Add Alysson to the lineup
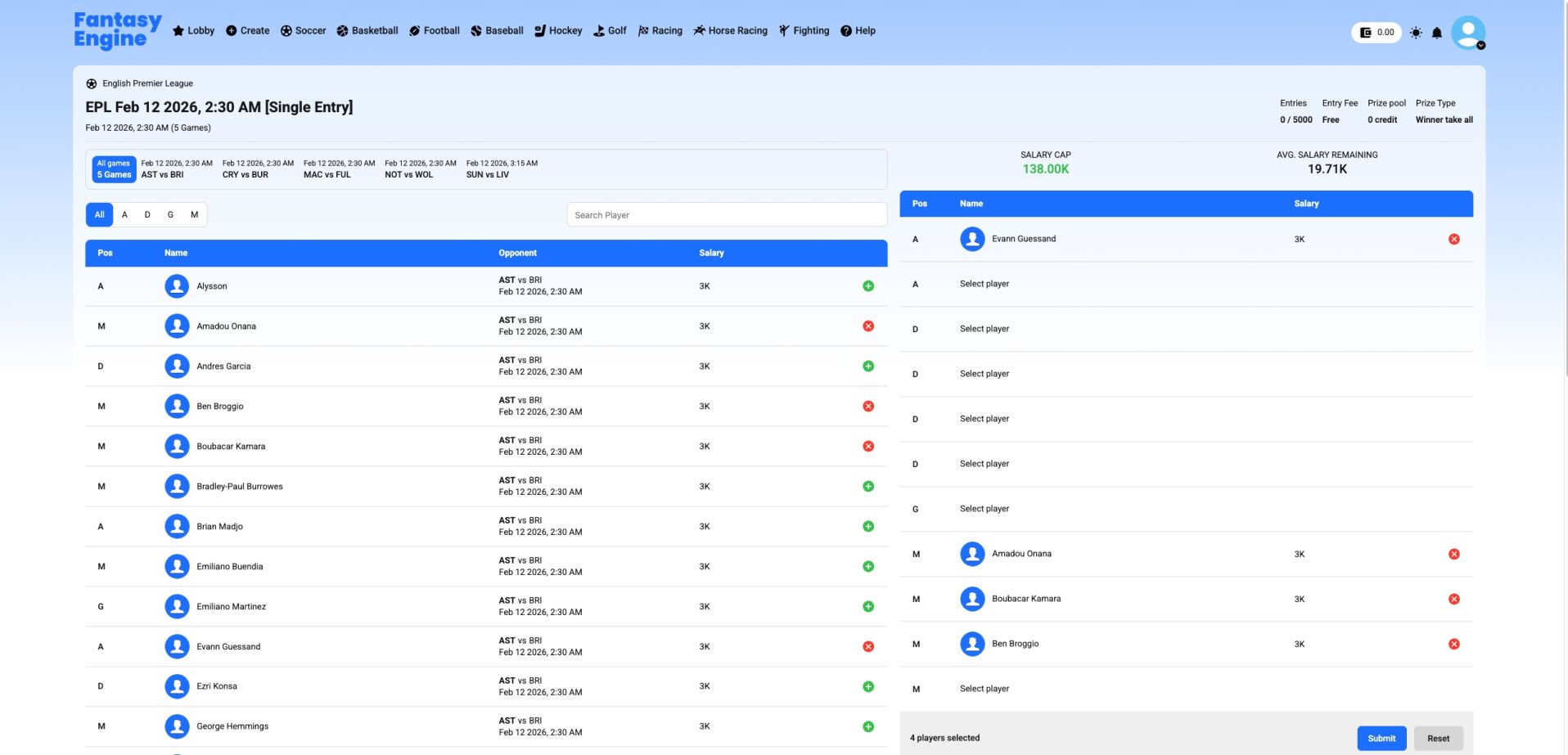 pyautogui.click(x=868, y=286)
